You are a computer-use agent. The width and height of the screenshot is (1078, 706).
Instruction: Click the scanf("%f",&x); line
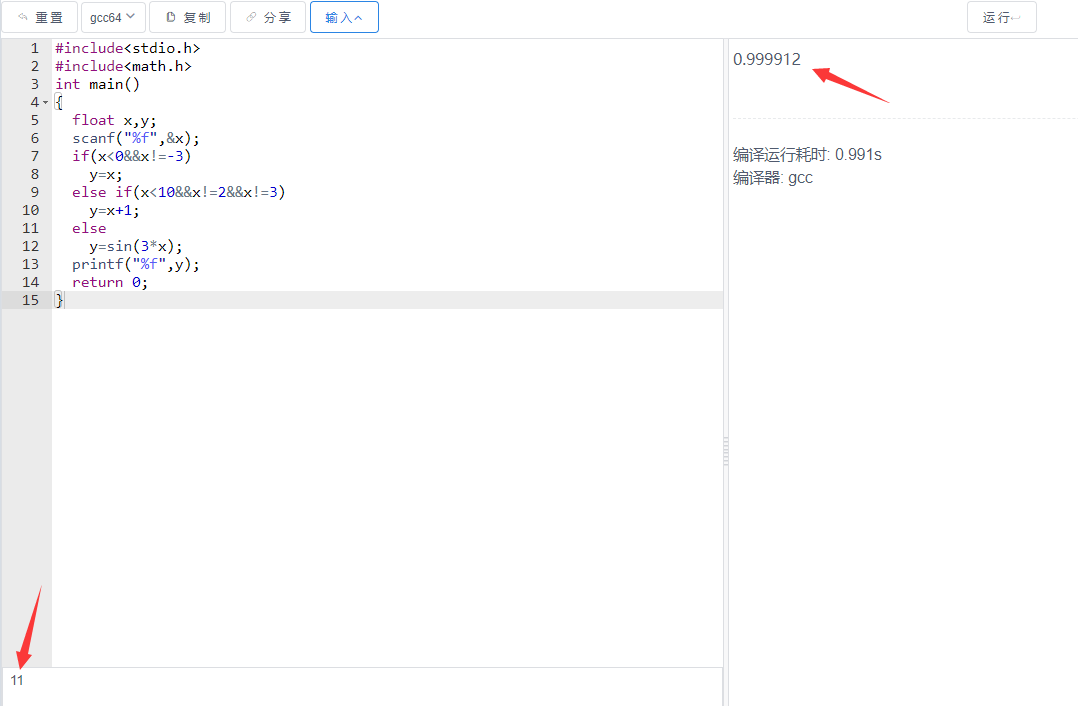click(x=135, y=138)
